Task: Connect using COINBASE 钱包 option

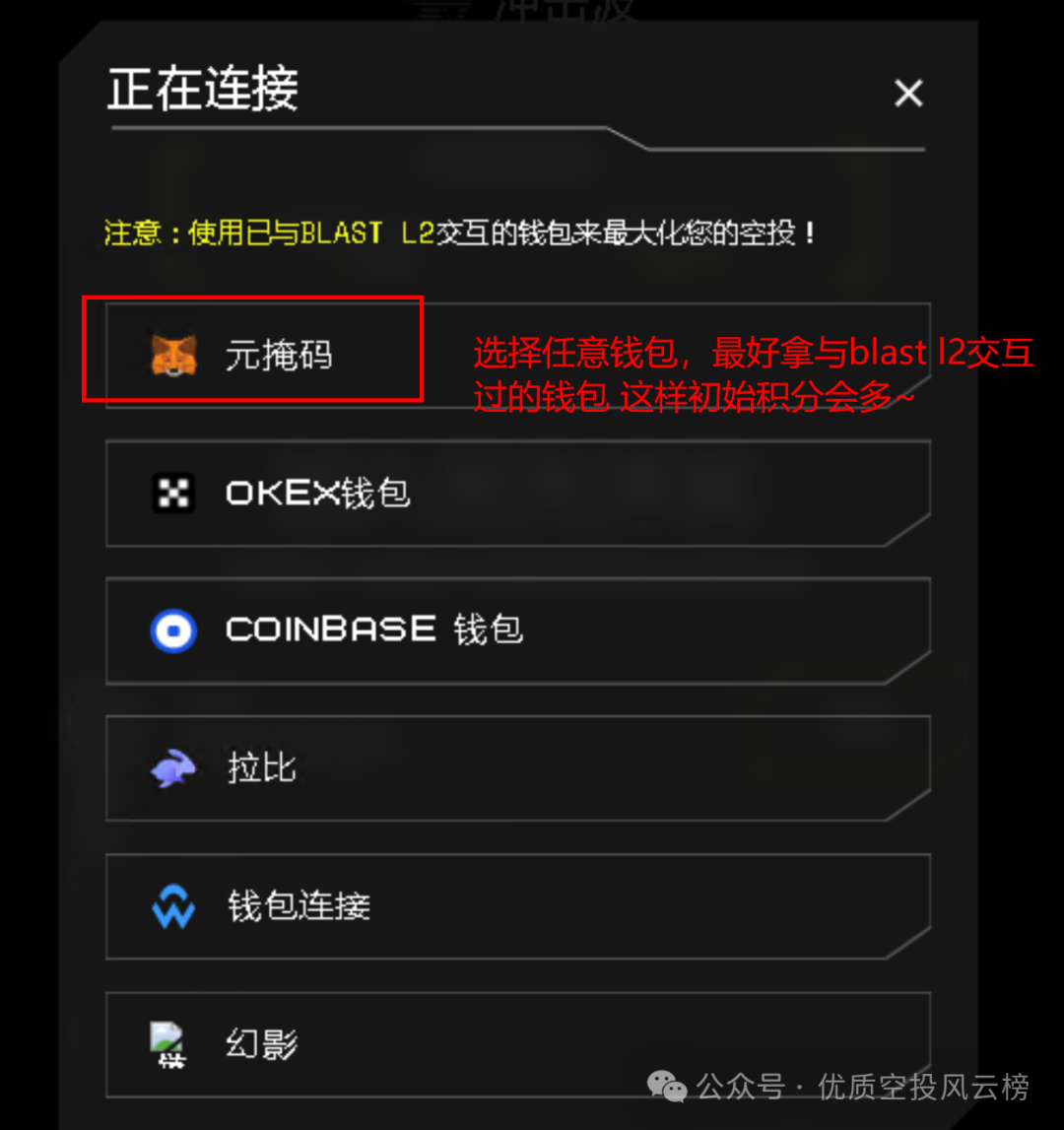Action: 518,631
